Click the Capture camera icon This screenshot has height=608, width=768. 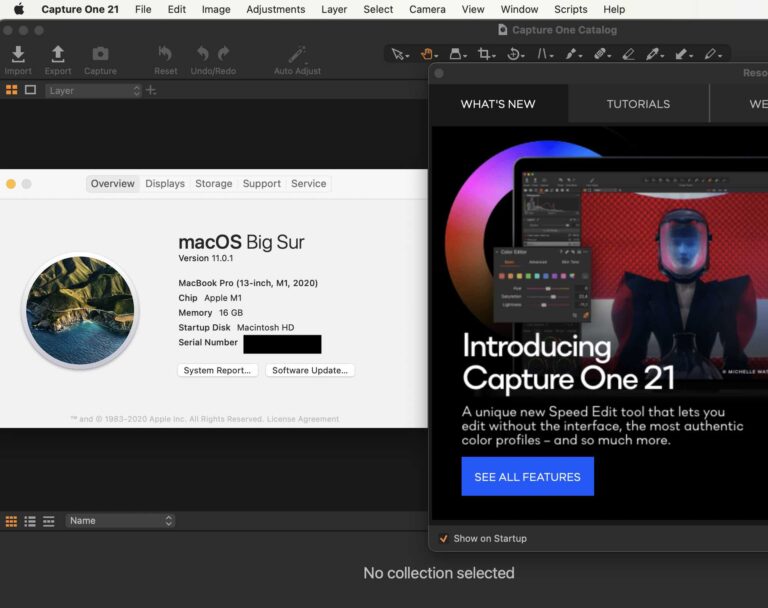(100, 54)
